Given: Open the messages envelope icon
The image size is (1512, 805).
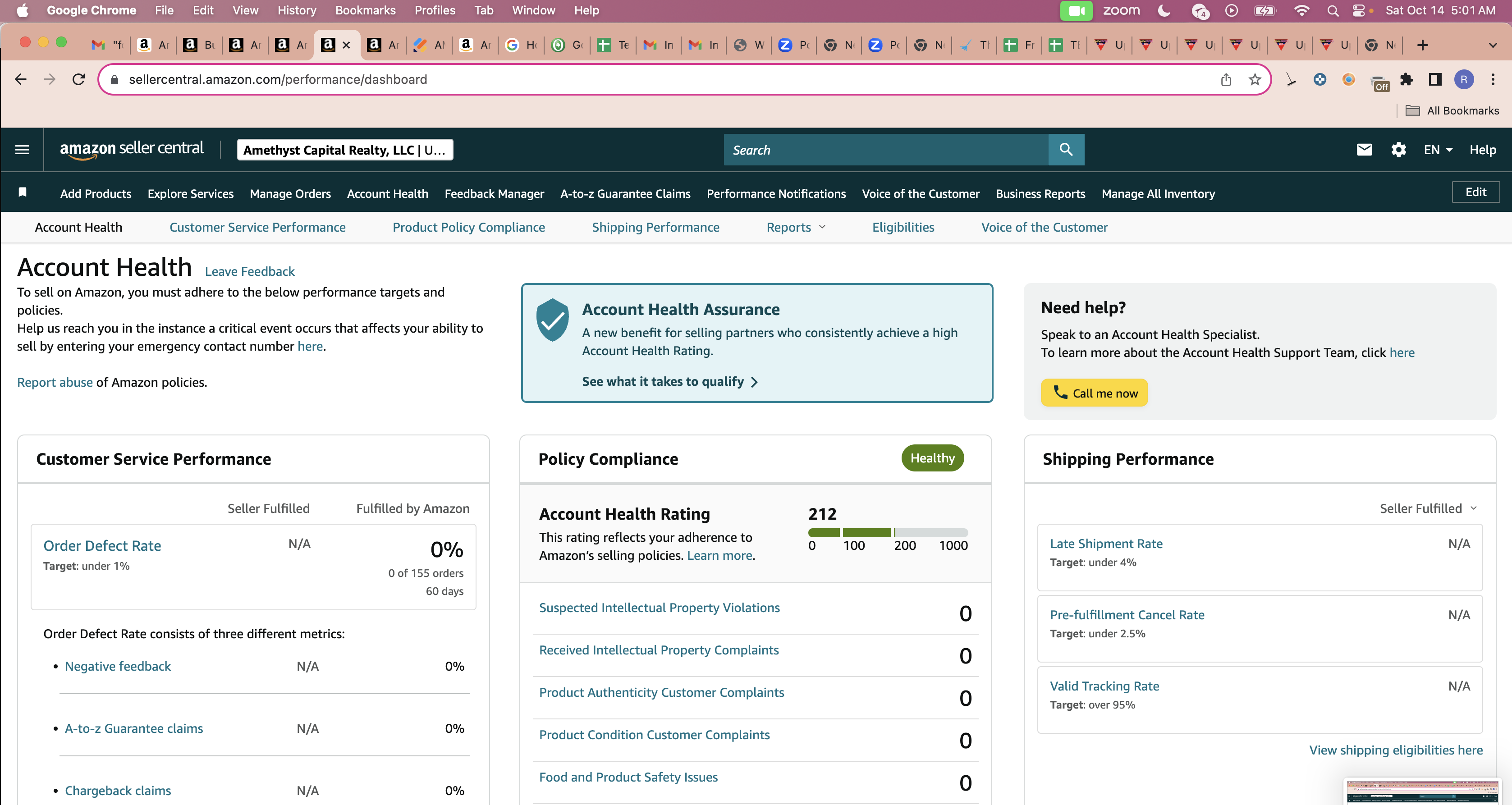Looking at the screenshot, I should (x=1364, y=150).
